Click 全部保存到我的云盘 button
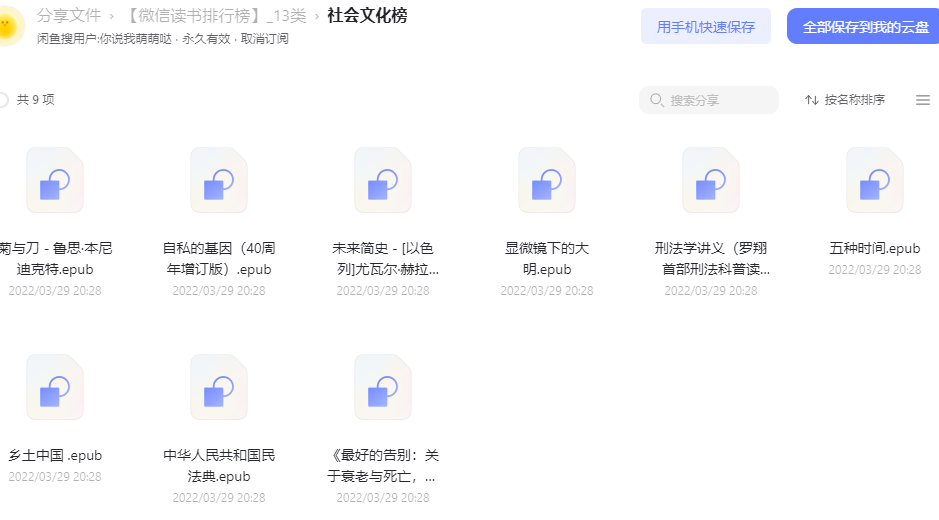This screenshot has height=520, width=939. tap(864, 26)
